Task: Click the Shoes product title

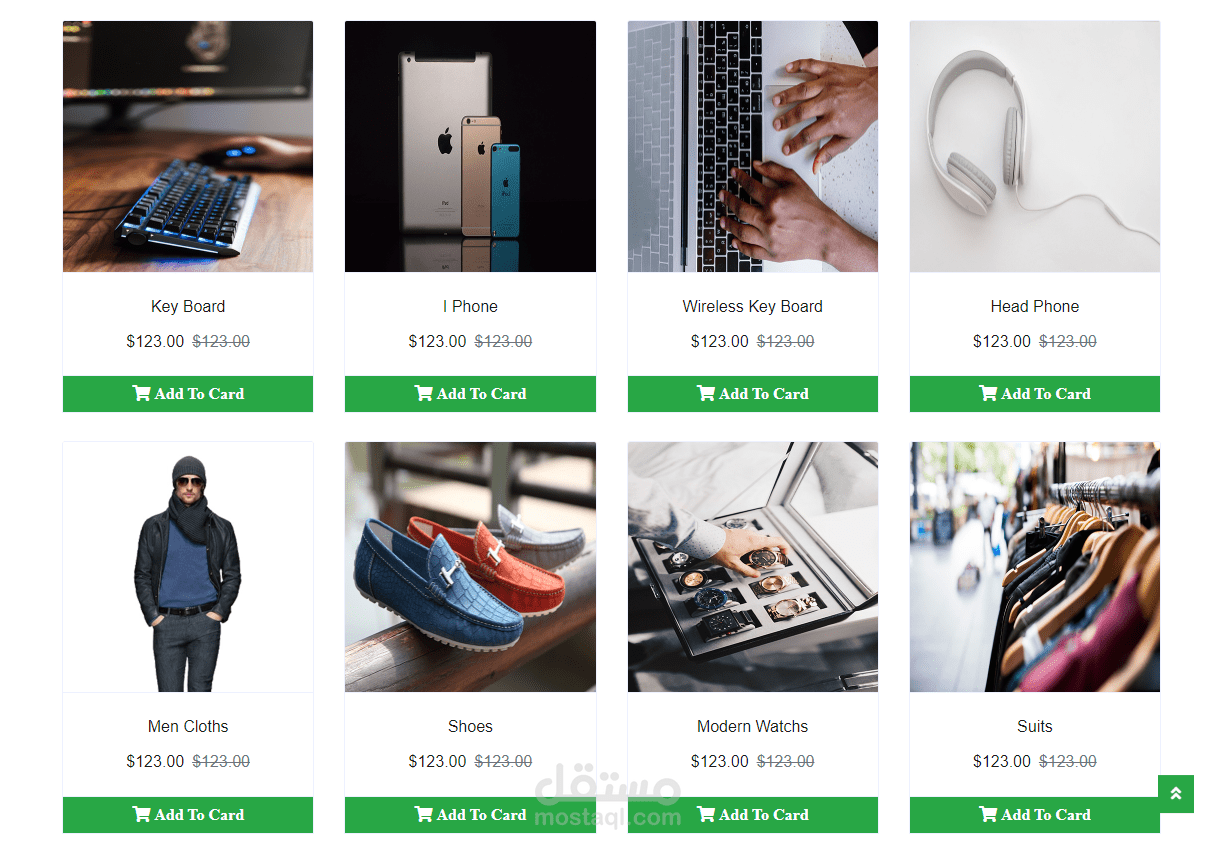Action: (x=470, y=727)
